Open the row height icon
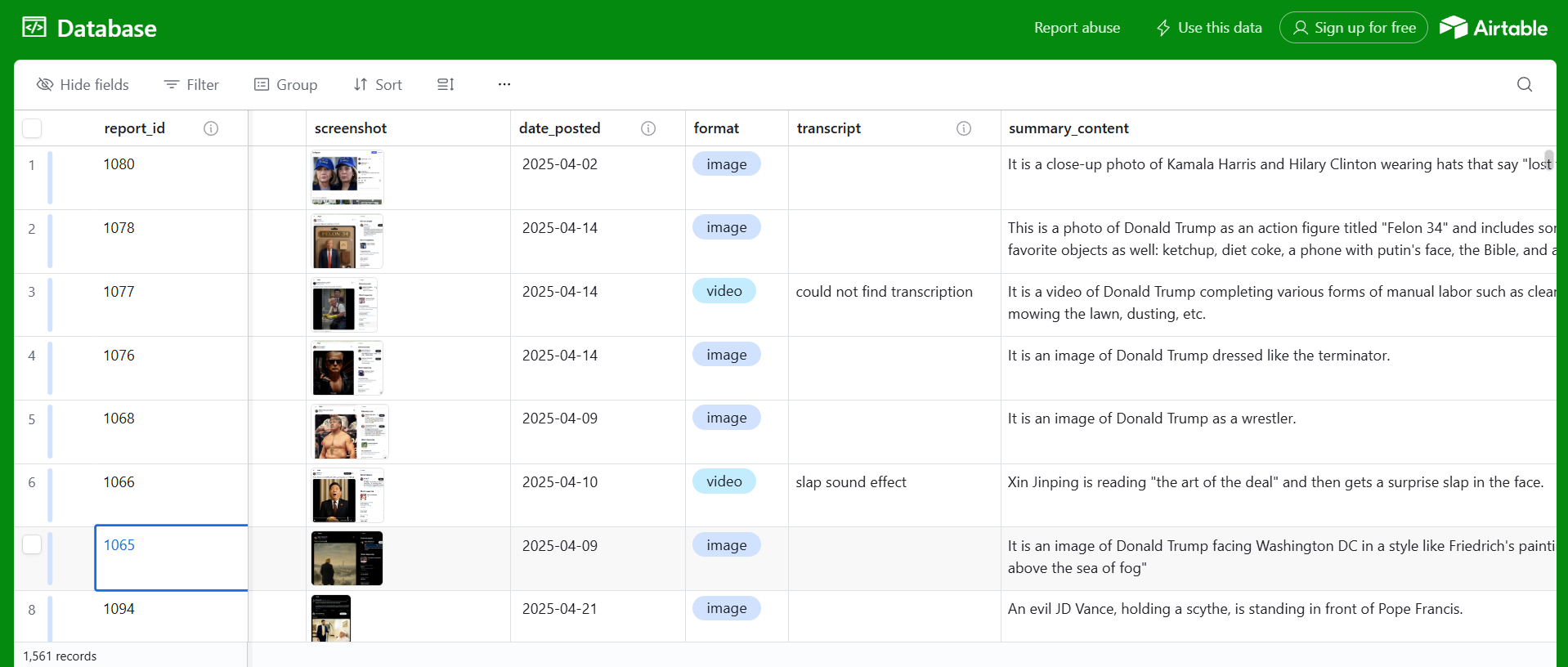Image resolution: width=1568 pixels, height=667 pixels. coord(446,85)
